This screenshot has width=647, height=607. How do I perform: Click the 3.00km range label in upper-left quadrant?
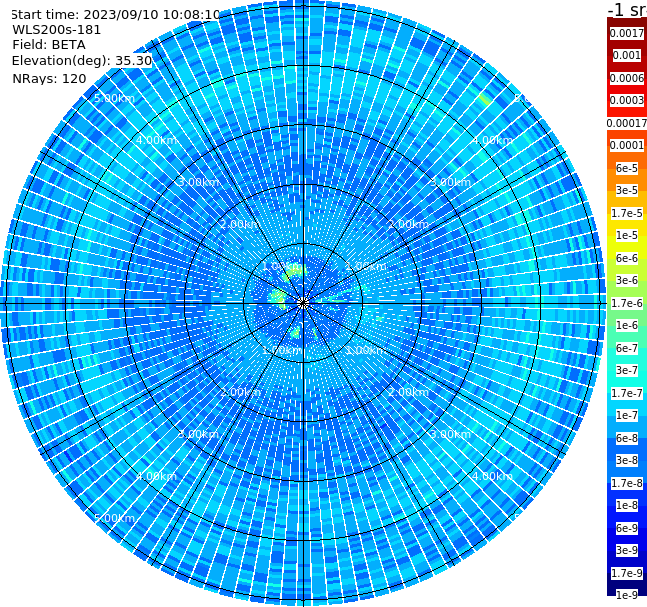coord(198,182)
